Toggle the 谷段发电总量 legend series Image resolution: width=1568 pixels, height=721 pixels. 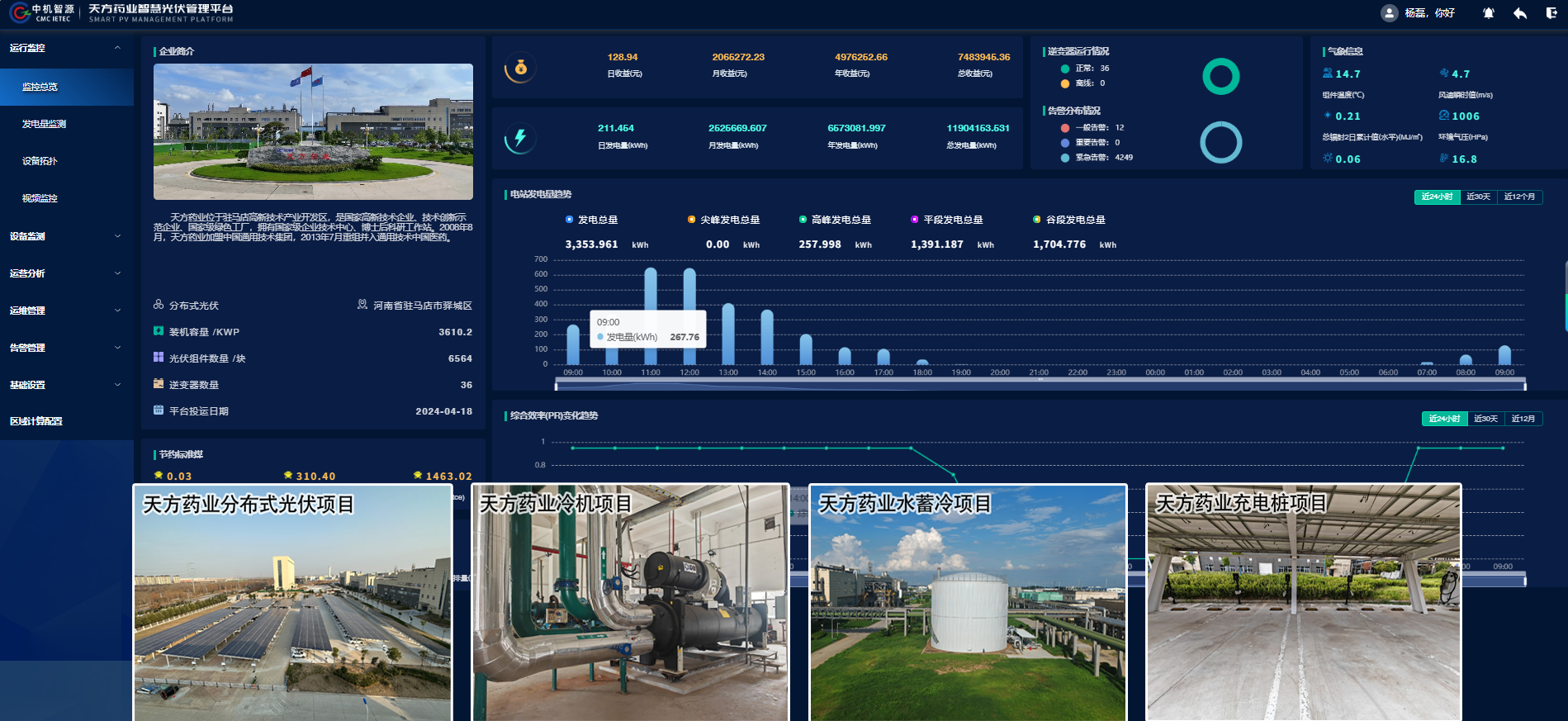1068,220
